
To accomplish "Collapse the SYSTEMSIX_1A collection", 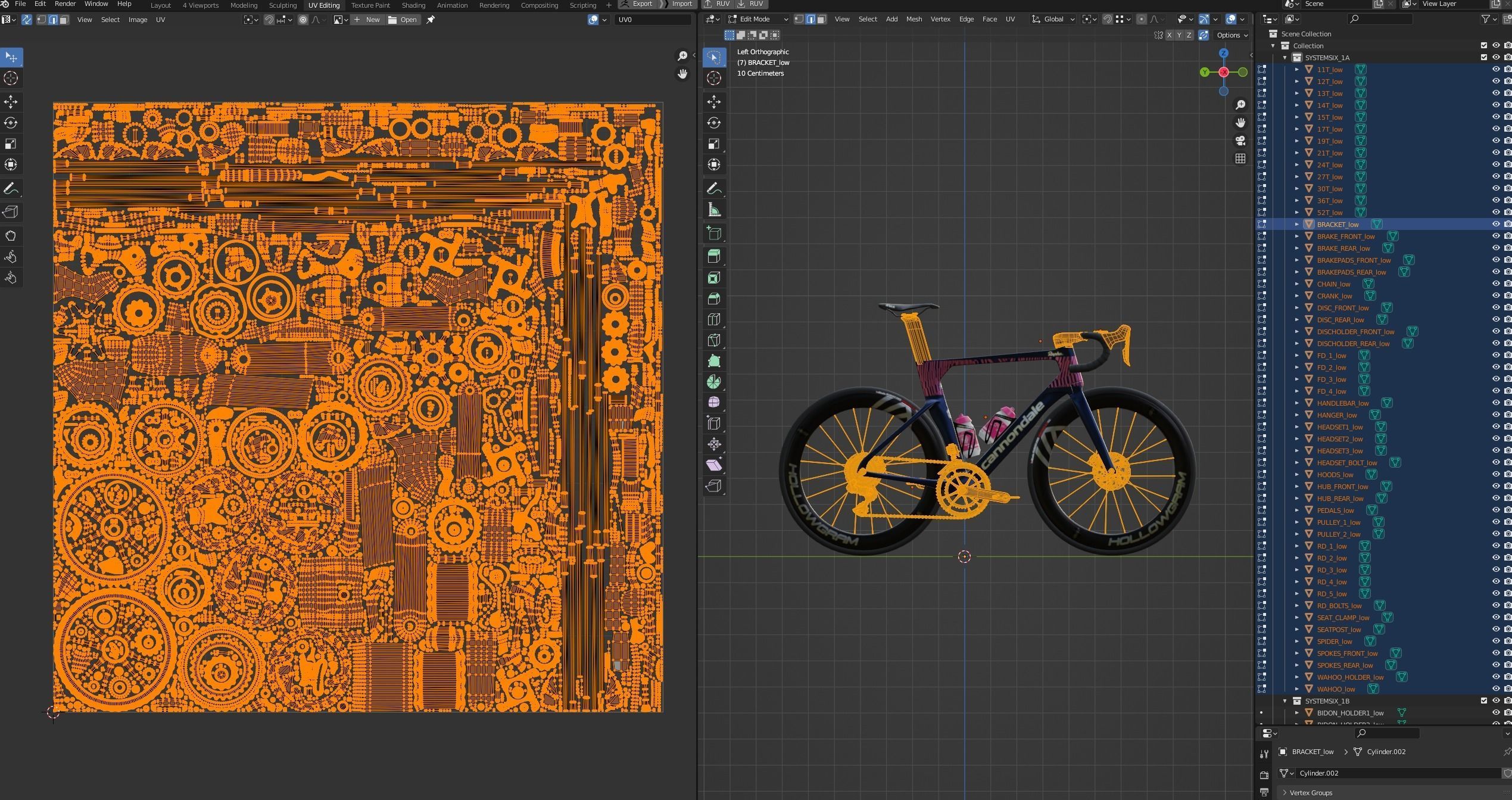I will (x=1285, y=58).
